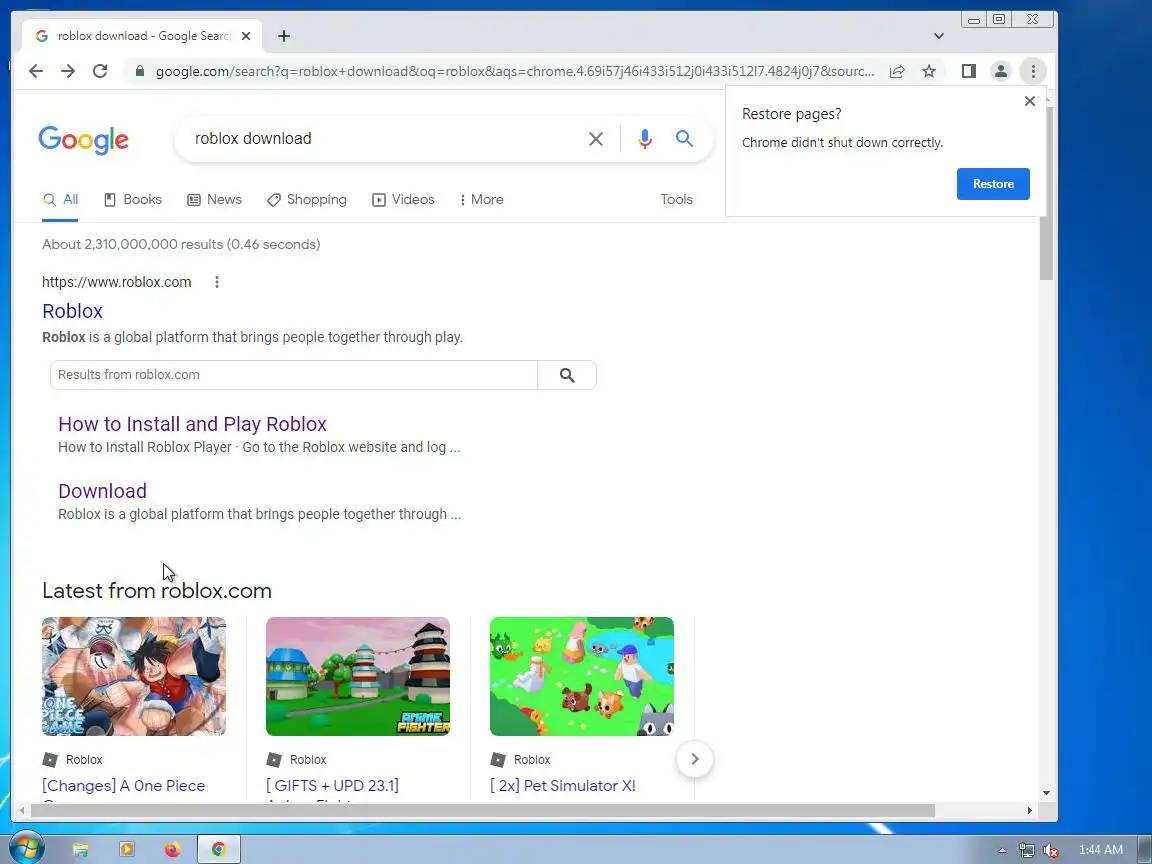The image size is (1152, 864).
Task: Click the Restore button
Action: pos(993,184)
